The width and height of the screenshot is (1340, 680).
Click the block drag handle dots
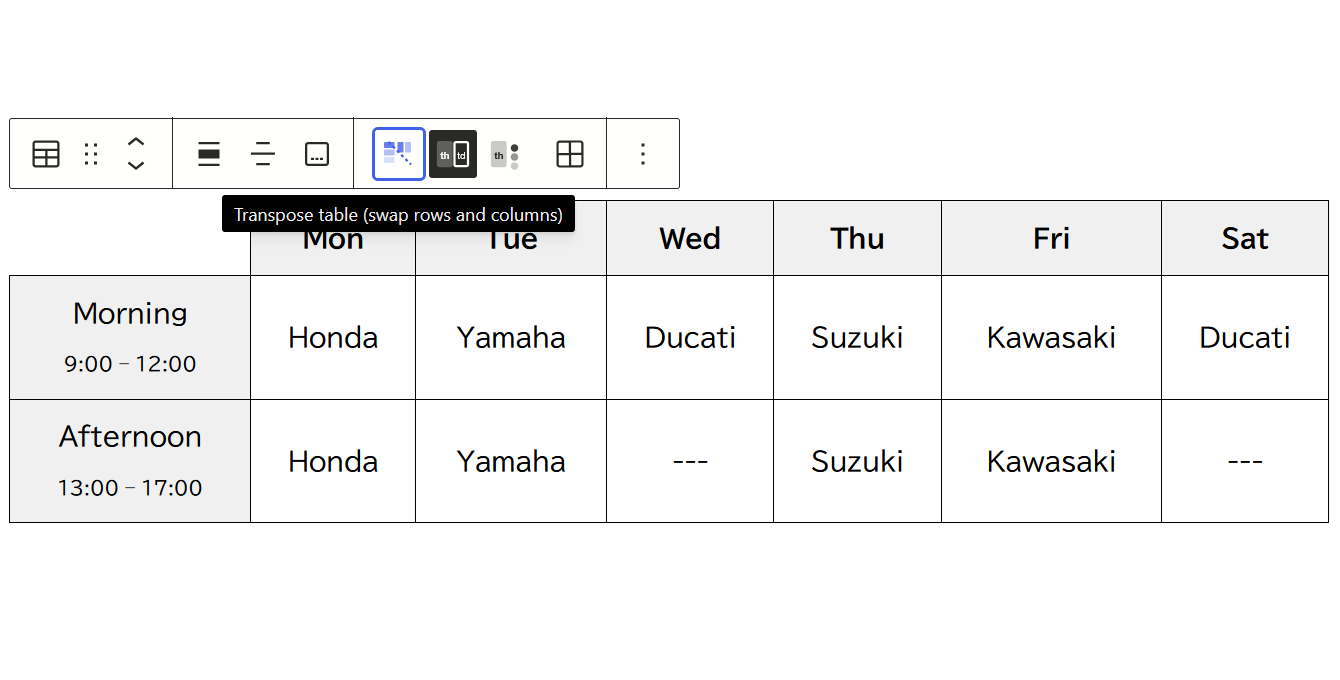click(x=91, y=154)
